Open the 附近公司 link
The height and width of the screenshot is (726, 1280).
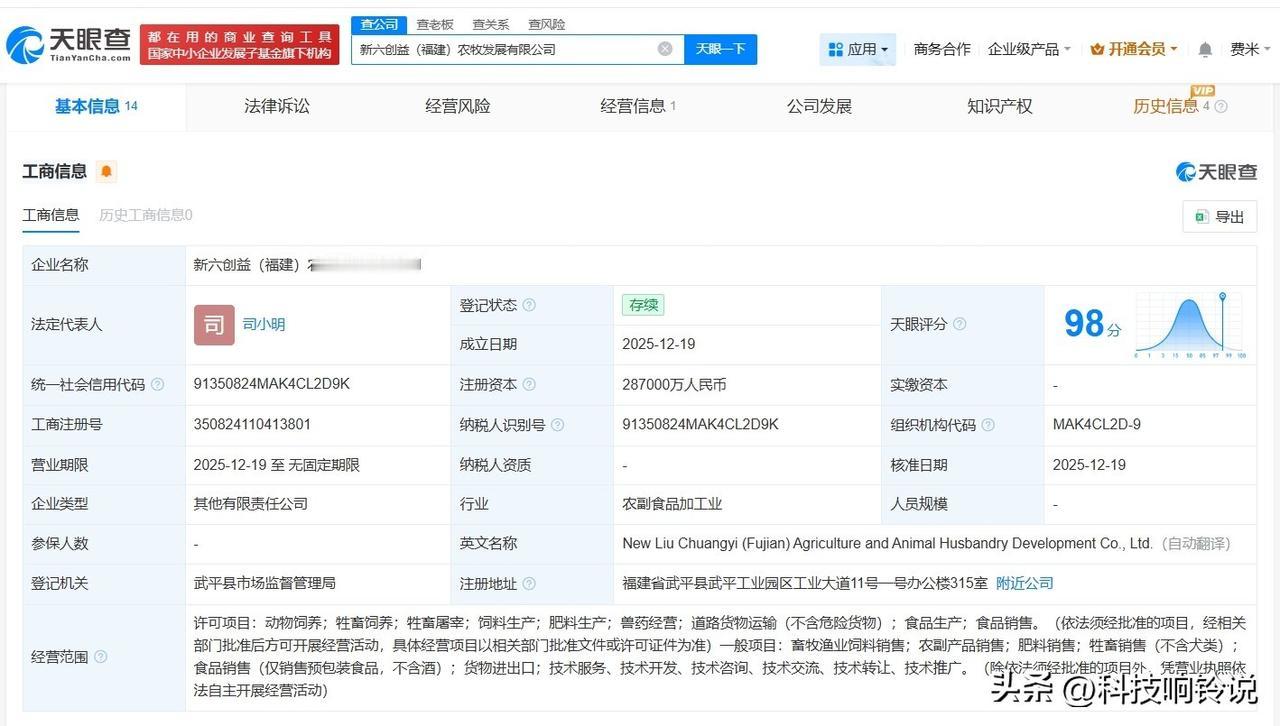point(1024,583)
